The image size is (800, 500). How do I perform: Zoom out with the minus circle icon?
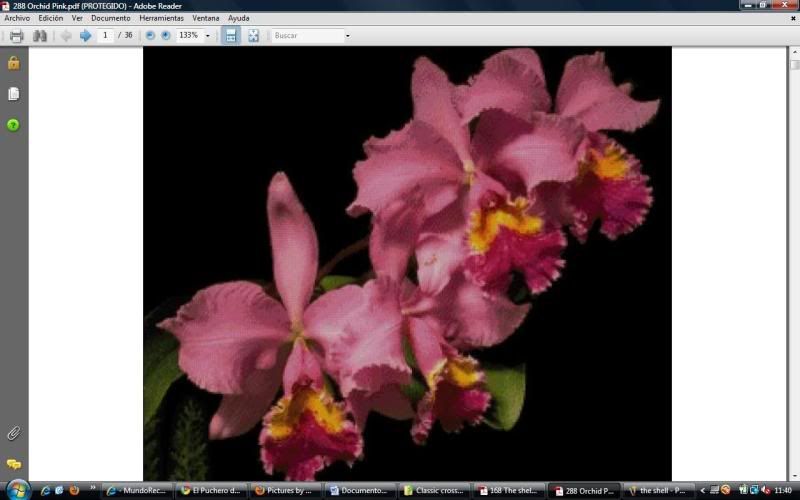click(150, 35)
